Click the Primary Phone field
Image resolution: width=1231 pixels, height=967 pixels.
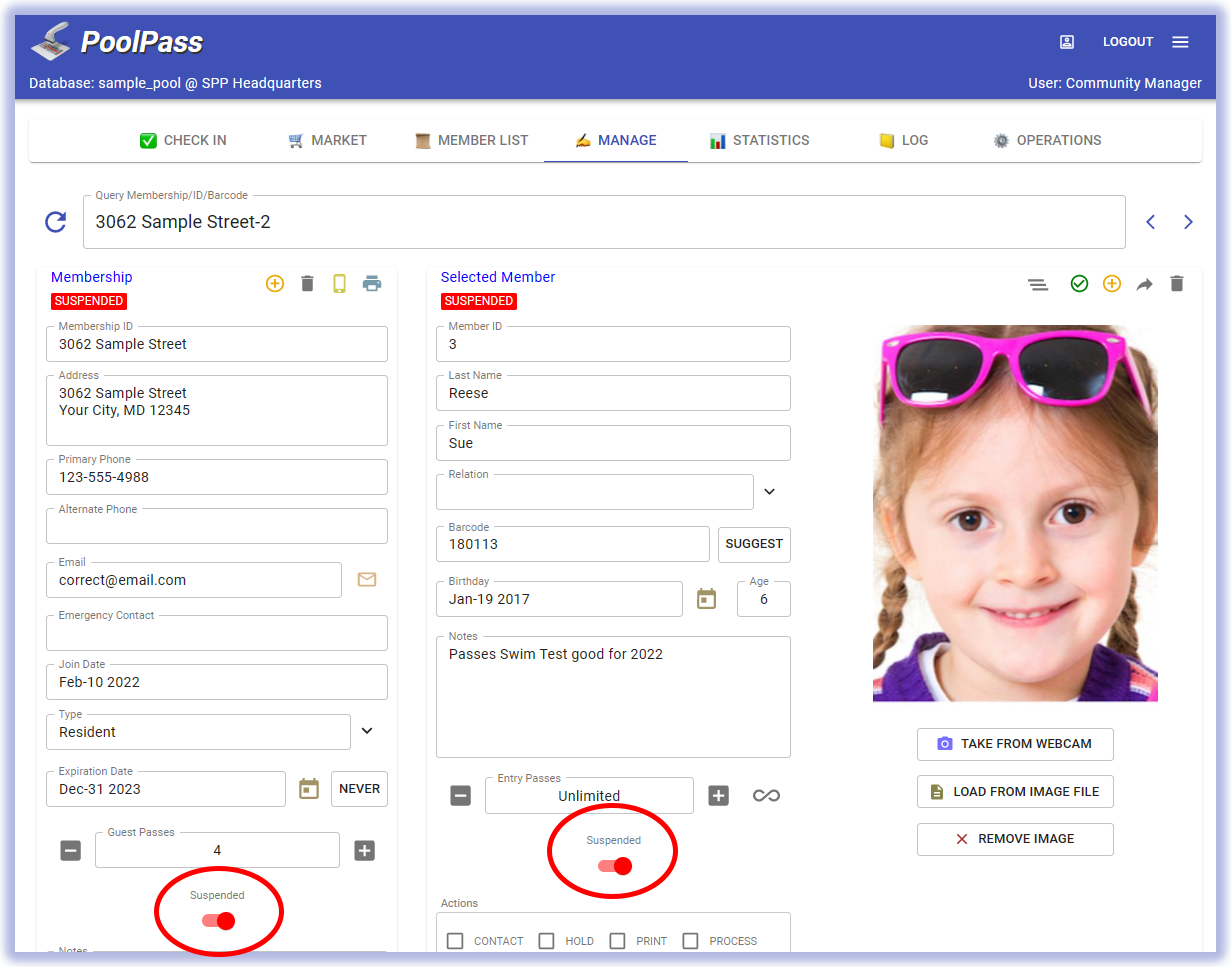(217, 477)
